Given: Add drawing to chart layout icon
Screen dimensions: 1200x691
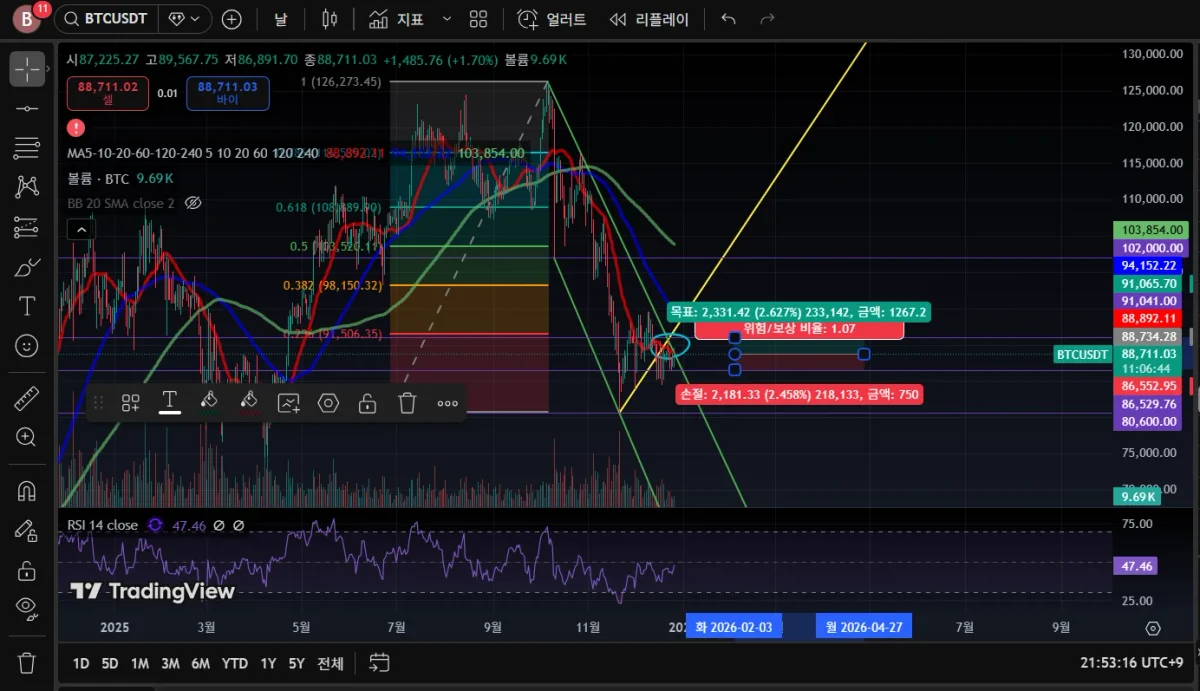Looking at the screenshot, I should (x=289, y=403).
